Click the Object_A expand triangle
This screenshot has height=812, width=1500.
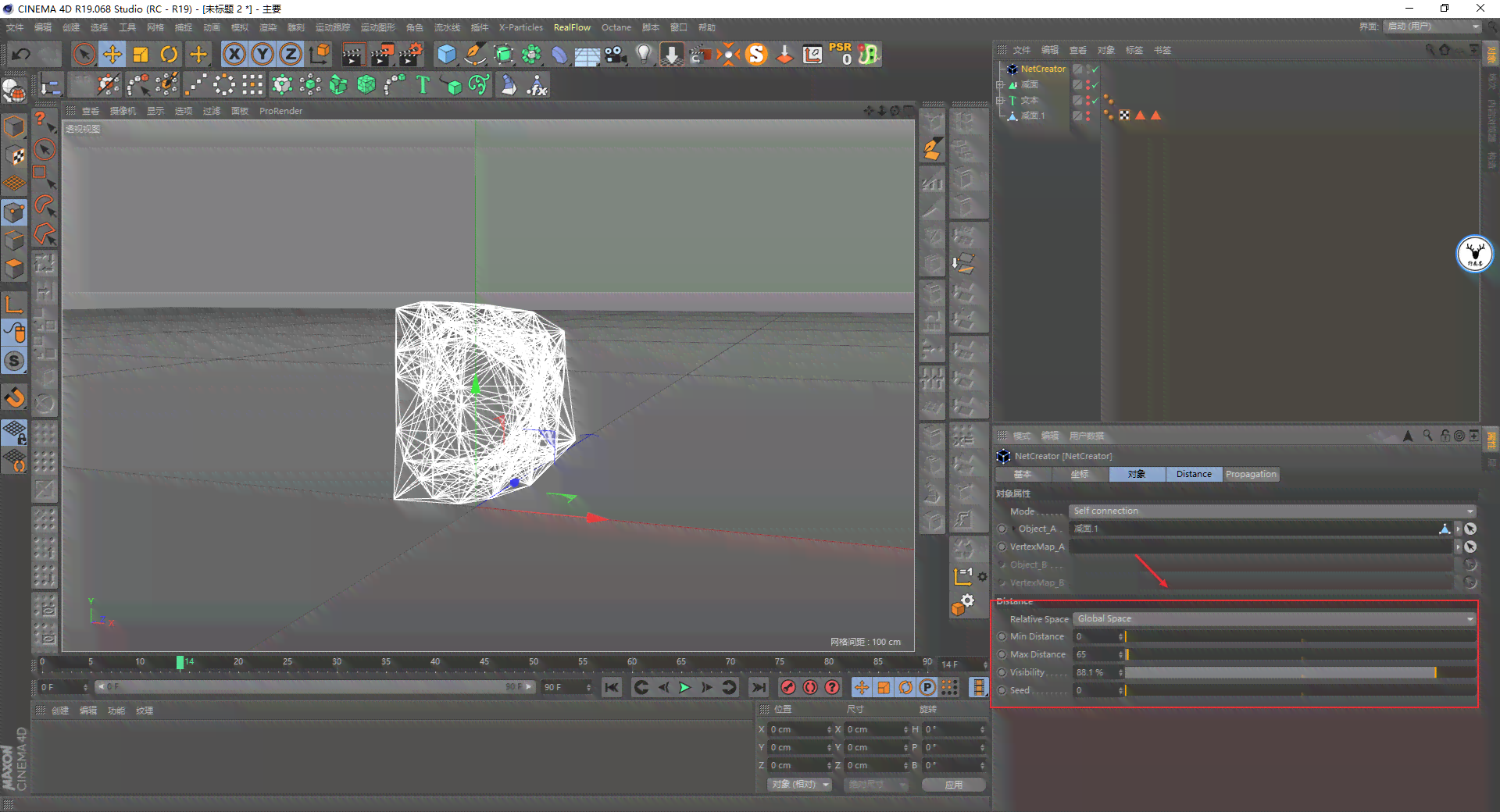point(1013,529)
